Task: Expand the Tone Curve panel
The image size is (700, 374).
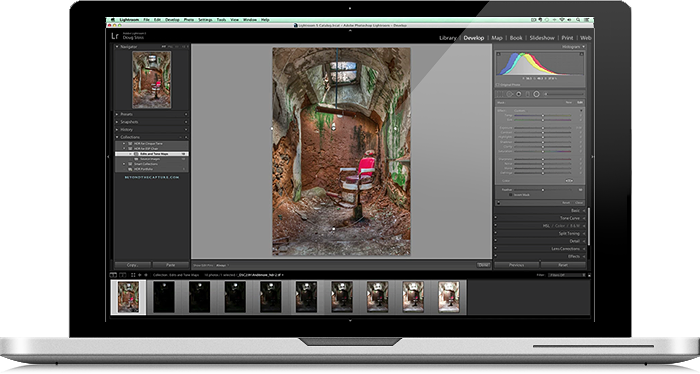Action: point(584,218)
